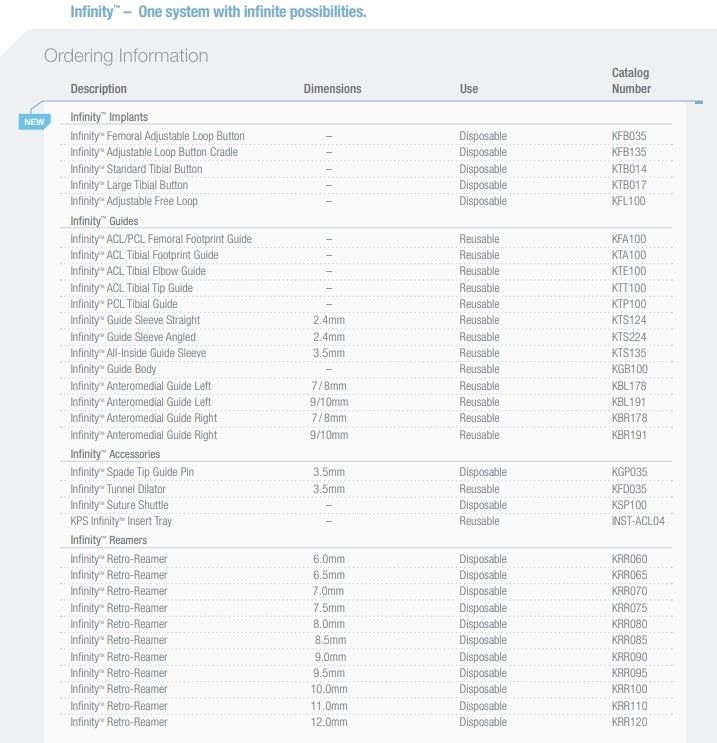Click catalog number KRR110
Viewport: 717px width, 743px height.
tap(629, 706)
